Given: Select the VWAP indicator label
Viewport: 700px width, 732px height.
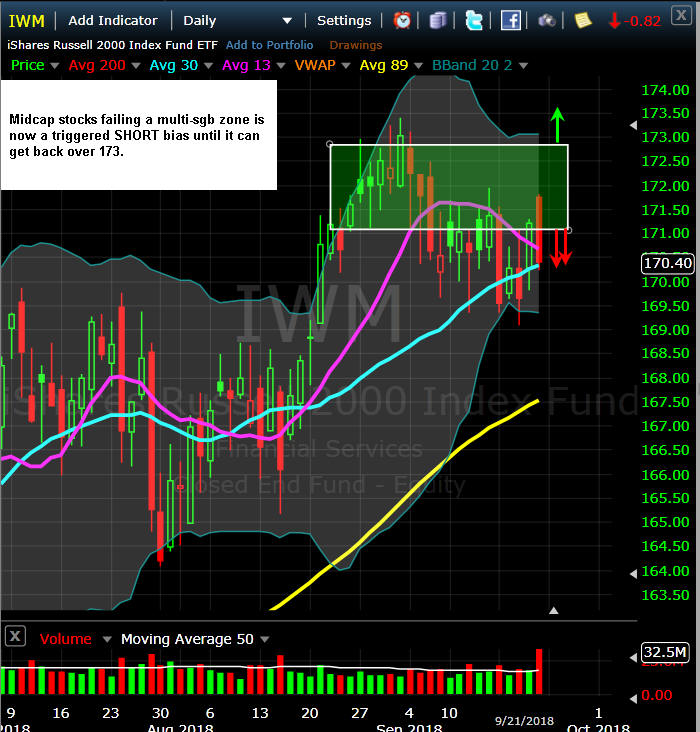Looking at the screenshot, I should click(x=315, y=65).
